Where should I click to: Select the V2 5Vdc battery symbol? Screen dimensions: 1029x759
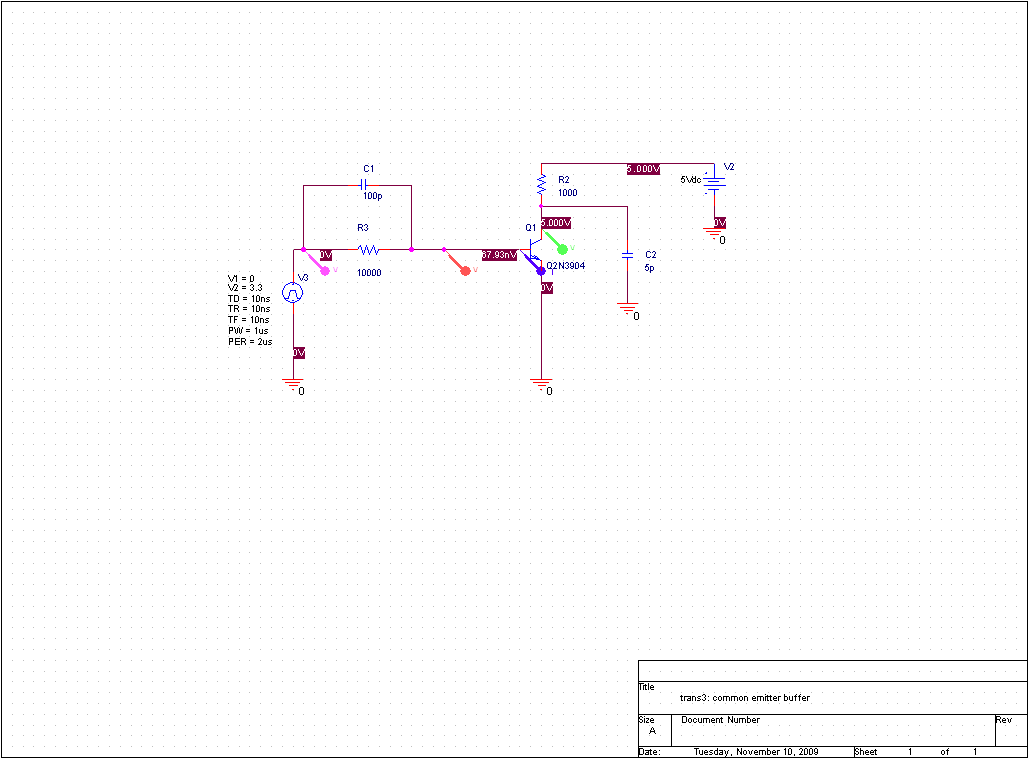click(x=714, y=181)
